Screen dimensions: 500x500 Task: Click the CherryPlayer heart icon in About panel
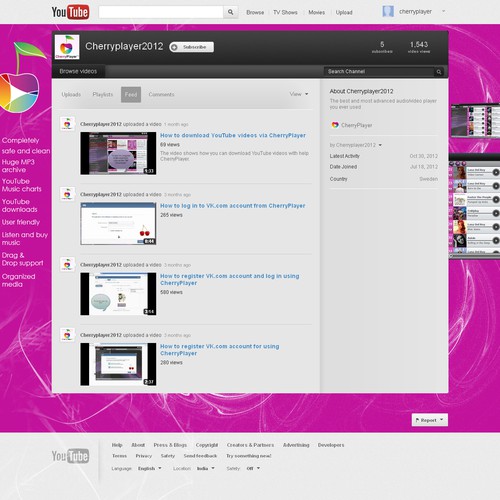335,125
